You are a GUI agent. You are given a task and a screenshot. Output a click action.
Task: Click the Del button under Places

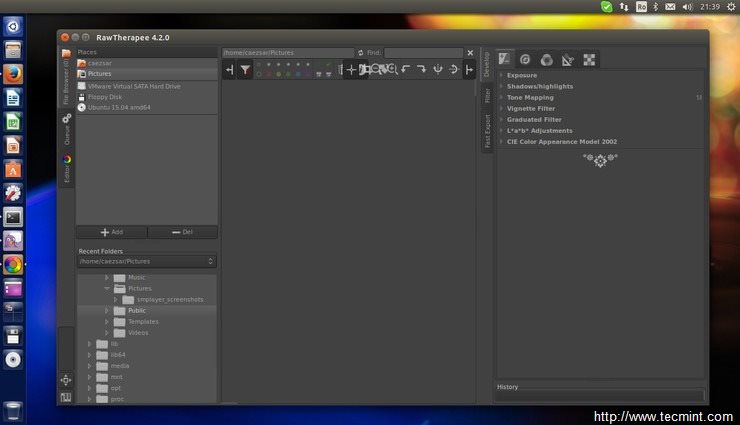pyautogui.click(x=182, y=232)
